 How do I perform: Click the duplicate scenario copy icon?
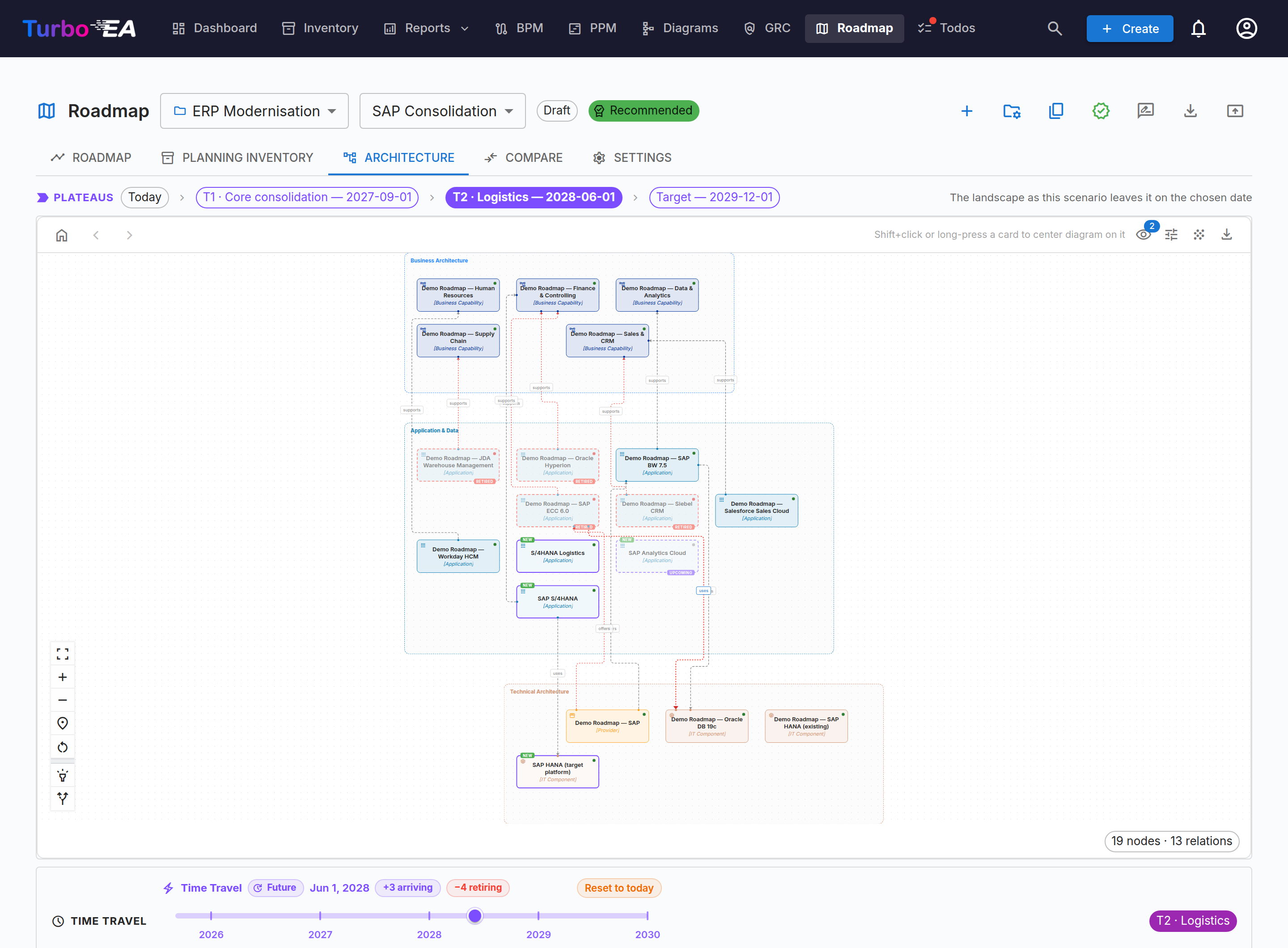1056,111
